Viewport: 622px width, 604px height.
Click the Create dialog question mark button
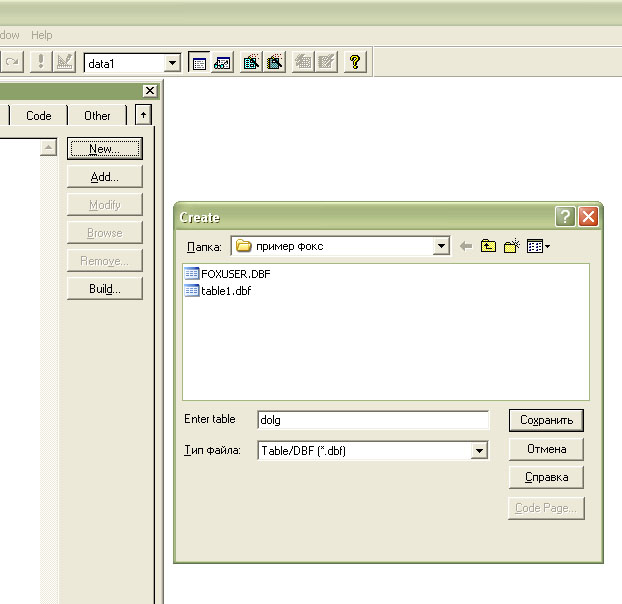tap(565, 217)
